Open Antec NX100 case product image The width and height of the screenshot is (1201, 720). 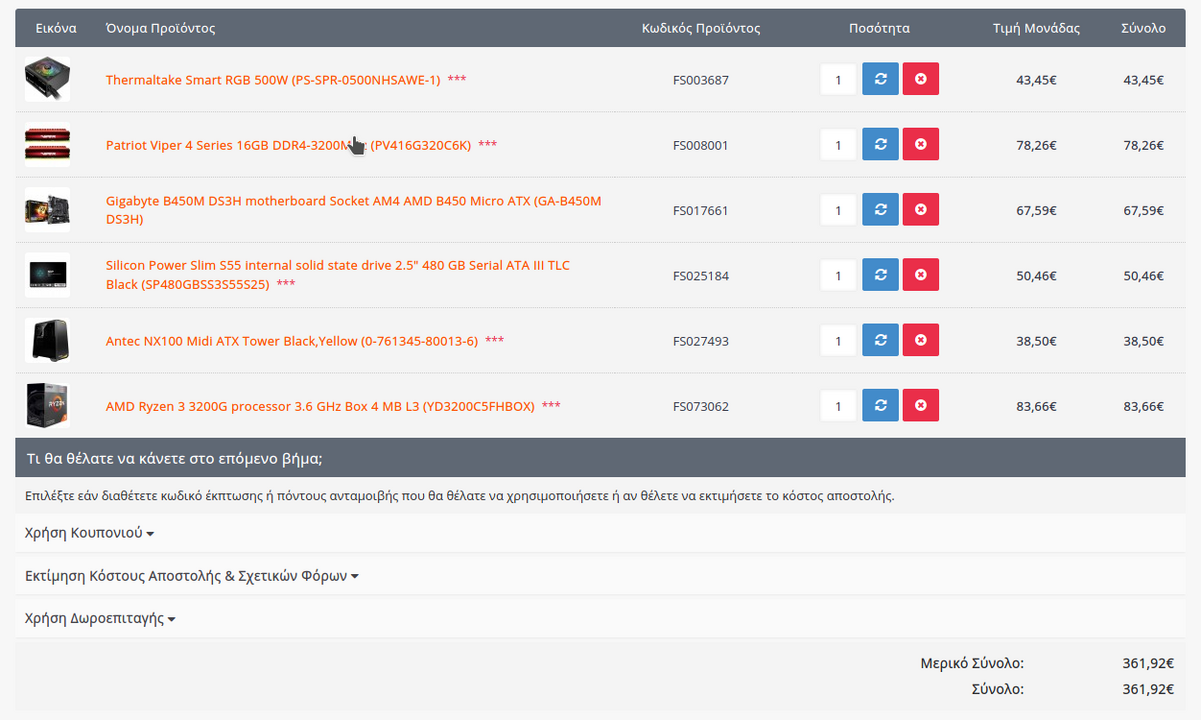pos(47,341)
